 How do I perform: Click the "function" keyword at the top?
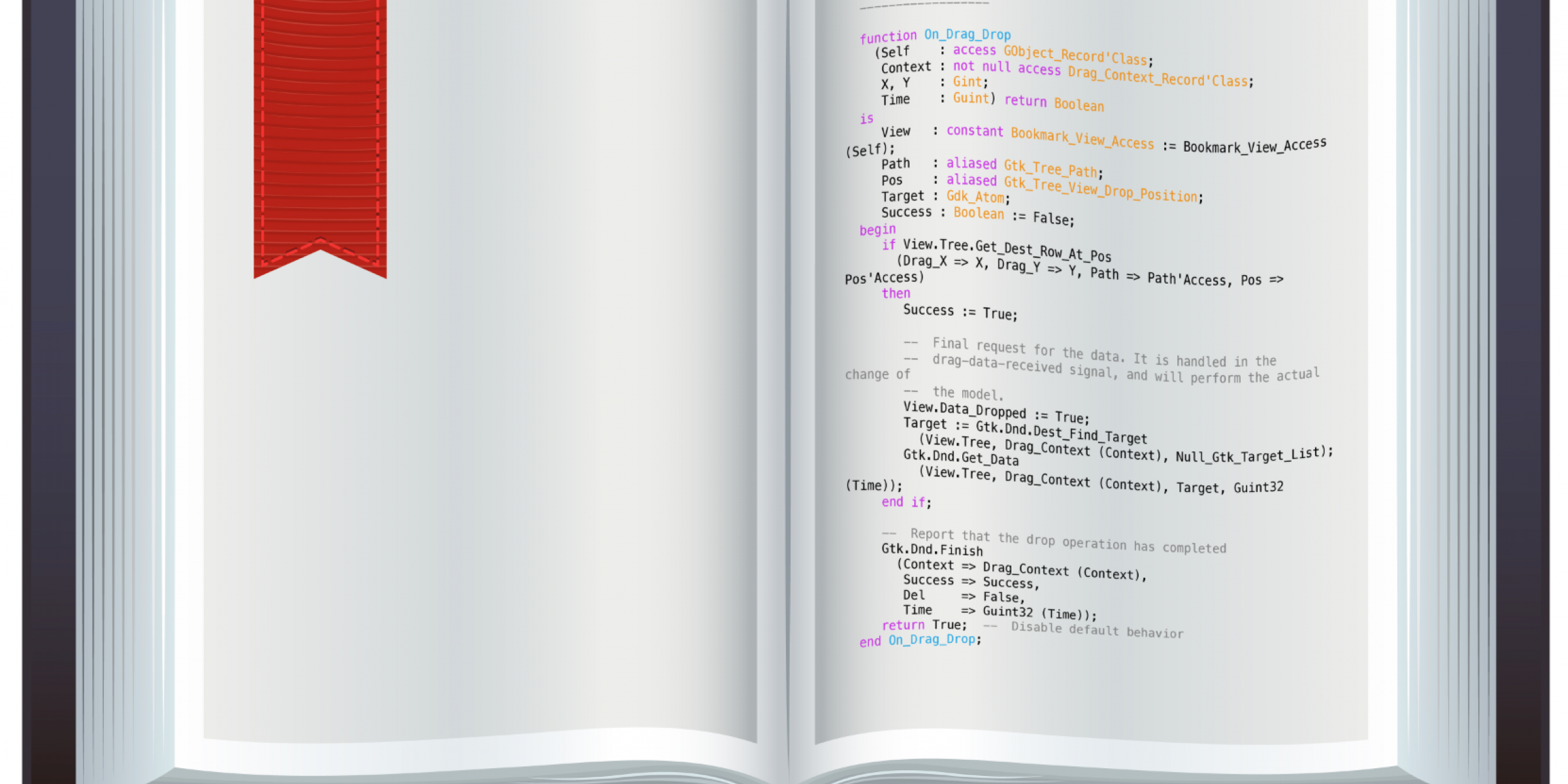(888, 37)
